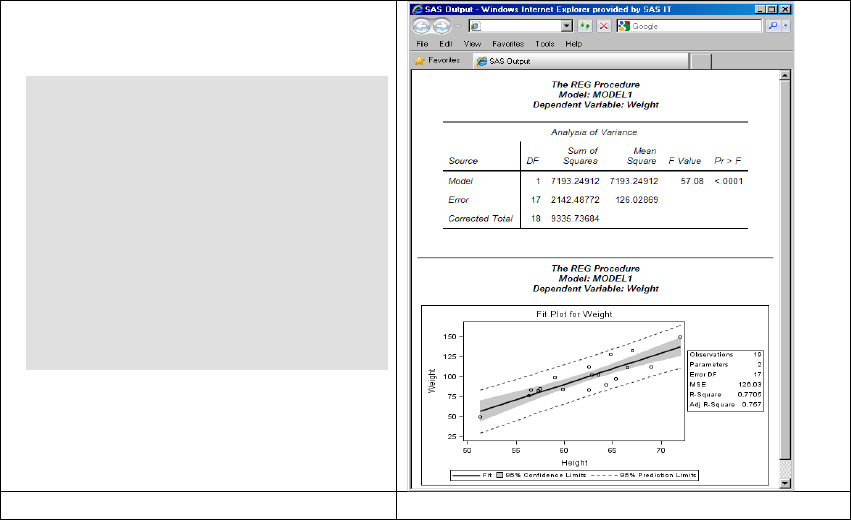
Task: Expand the address bar dropdown
Action: 567,26
